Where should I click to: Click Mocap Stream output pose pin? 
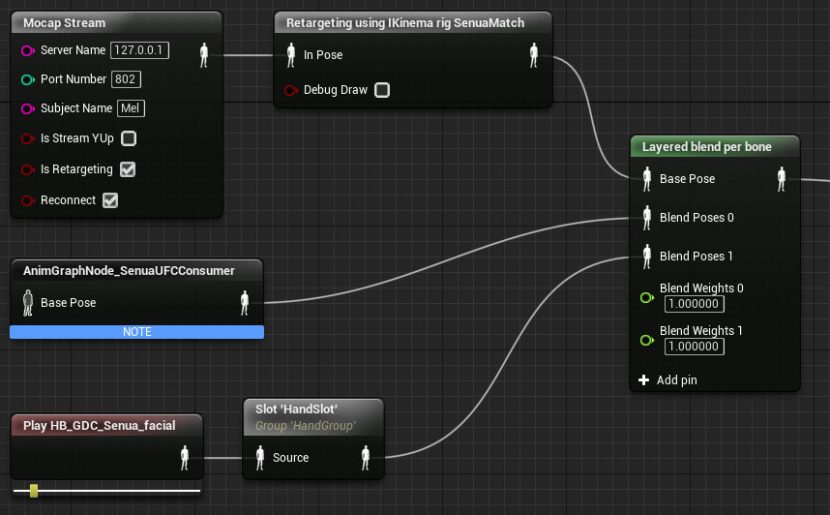coord(204,55)
